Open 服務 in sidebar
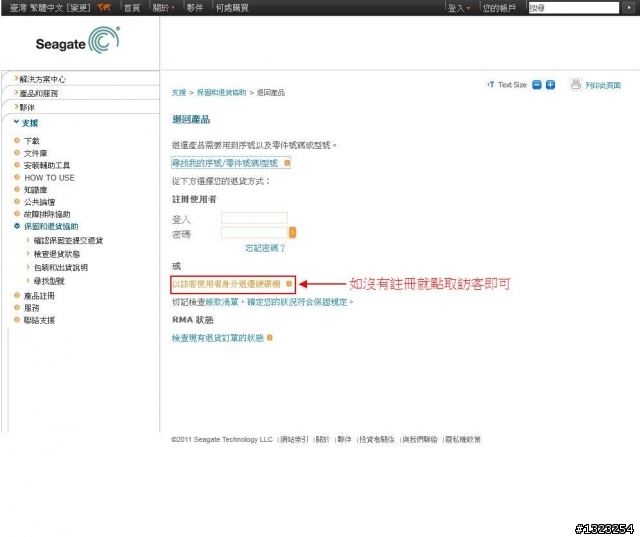The height and width of the screenshot is (537, 640). tap(31, 308)
